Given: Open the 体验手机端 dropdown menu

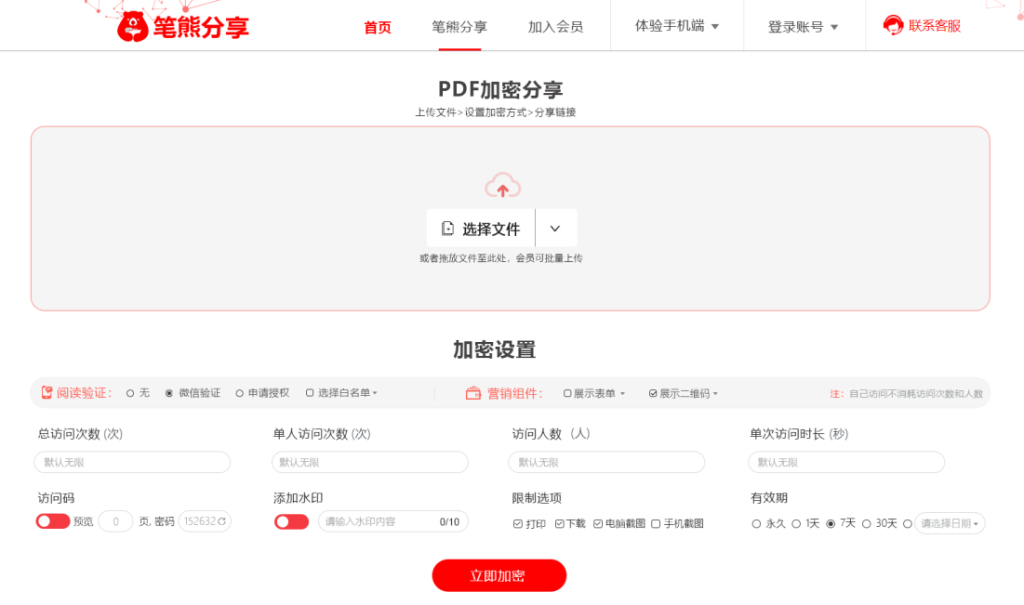Looking at the screenshot, I should (677, 26).
